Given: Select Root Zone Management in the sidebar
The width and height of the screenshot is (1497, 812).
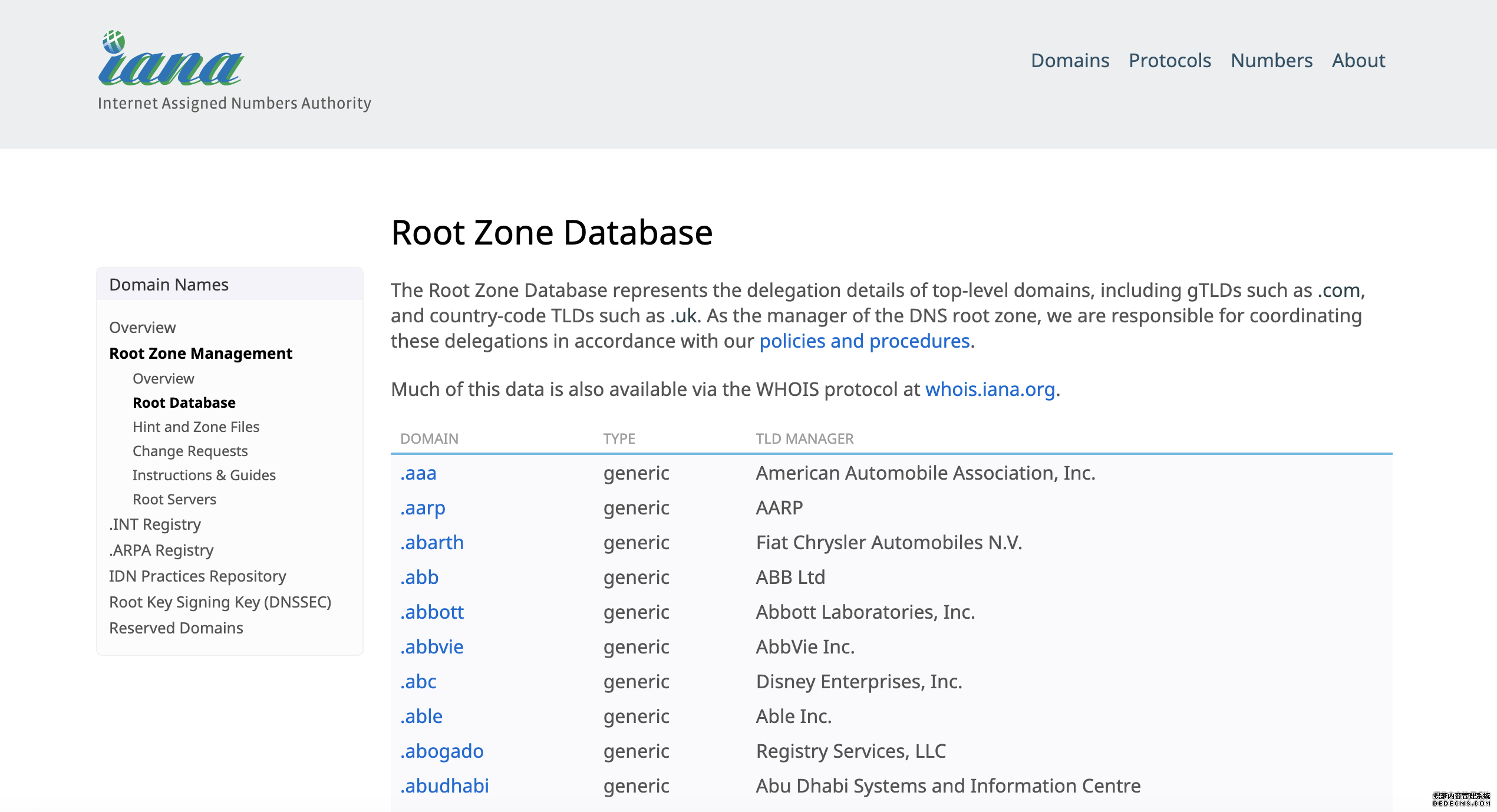Looking at the screenshot, I should tap(200, 353).
